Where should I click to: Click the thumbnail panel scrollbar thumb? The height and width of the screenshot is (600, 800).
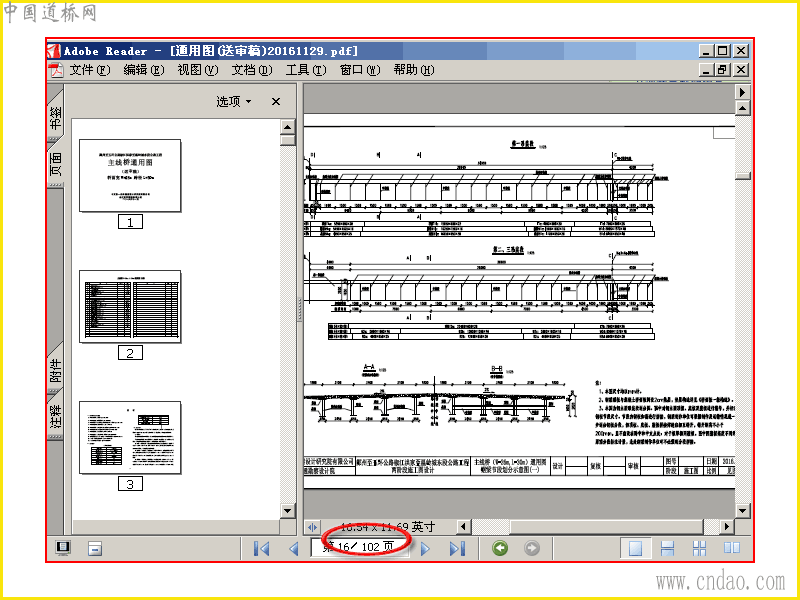288,140
